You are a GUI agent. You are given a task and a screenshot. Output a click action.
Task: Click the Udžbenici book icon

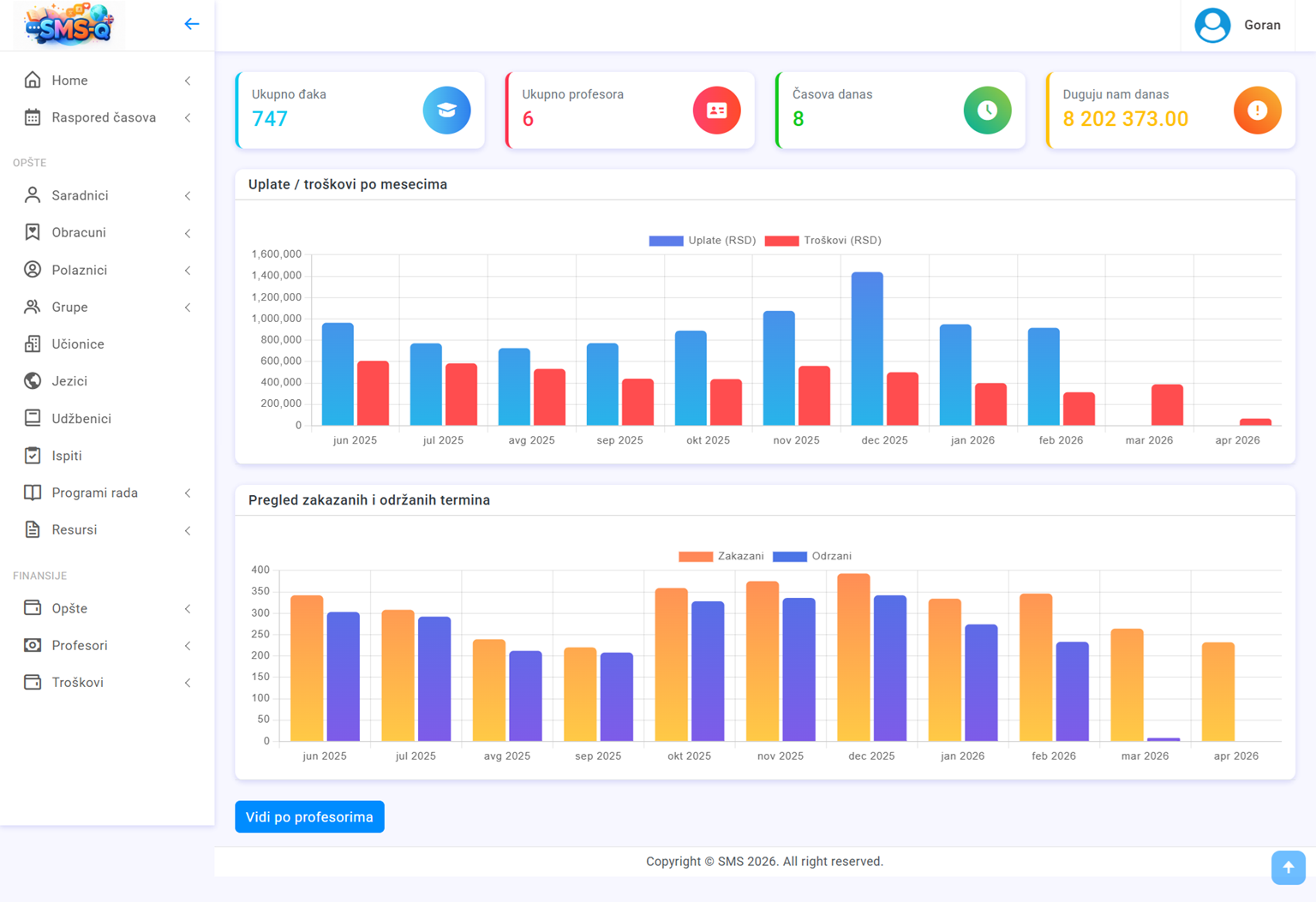point(33,418)
